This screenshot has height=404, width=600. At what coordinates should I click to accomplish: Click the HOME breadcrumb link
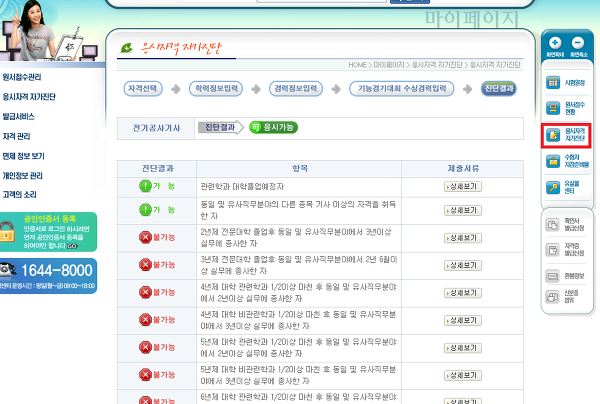(x=357, y=65)
